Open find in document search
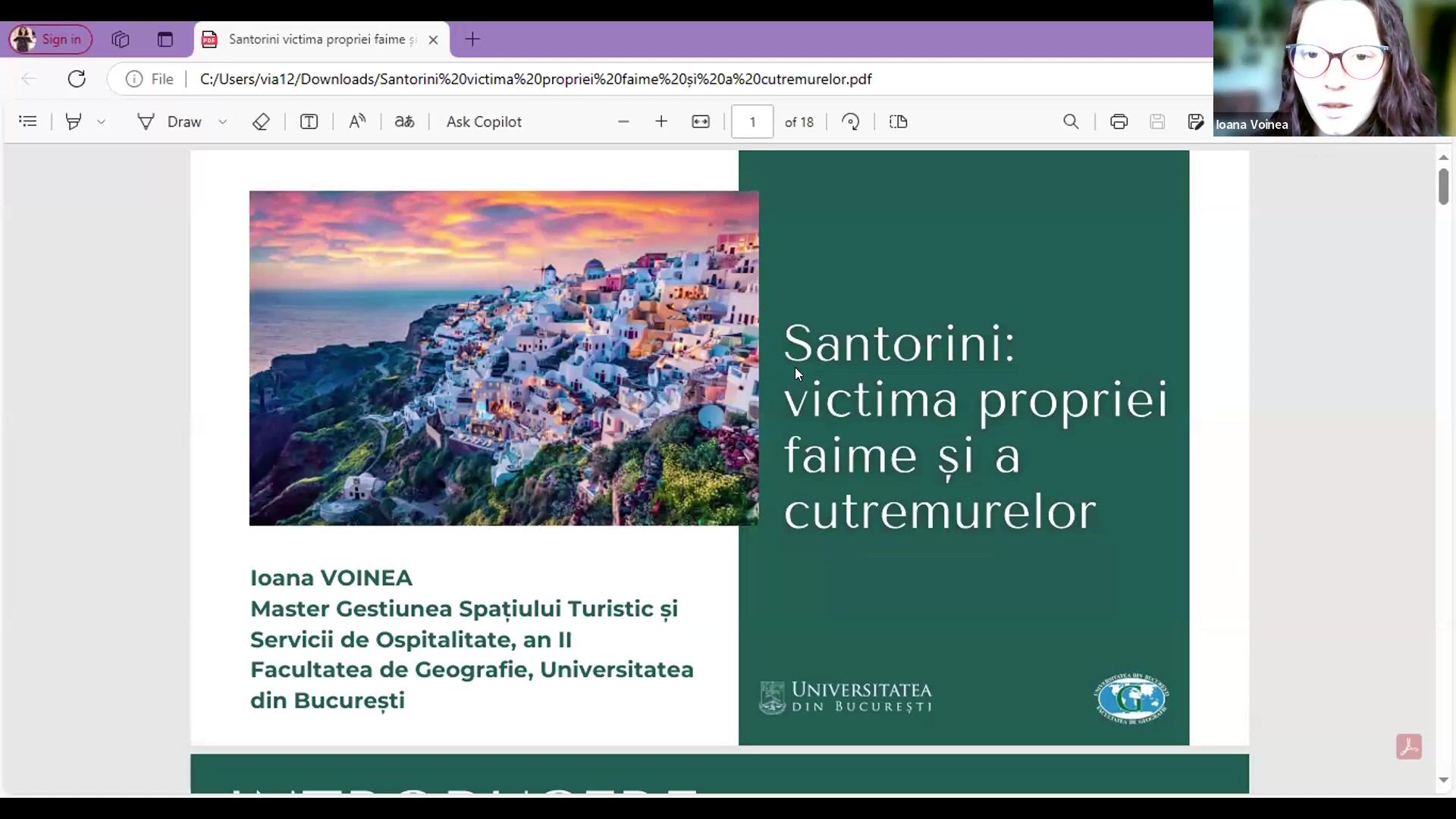The image size is (1456, 819). pos(1071,121)
